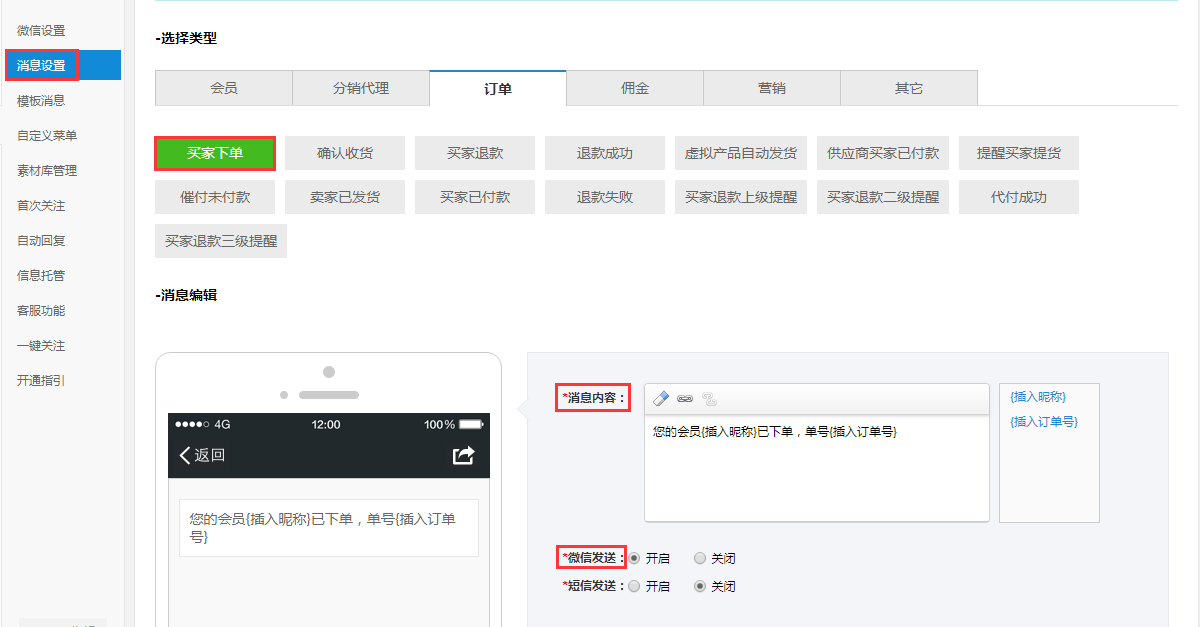The width and height of the screenshot is (1200, 627).
Task: Select 关闭 for 短信发送
Action: pyautogui.click(x=700, y=586)
